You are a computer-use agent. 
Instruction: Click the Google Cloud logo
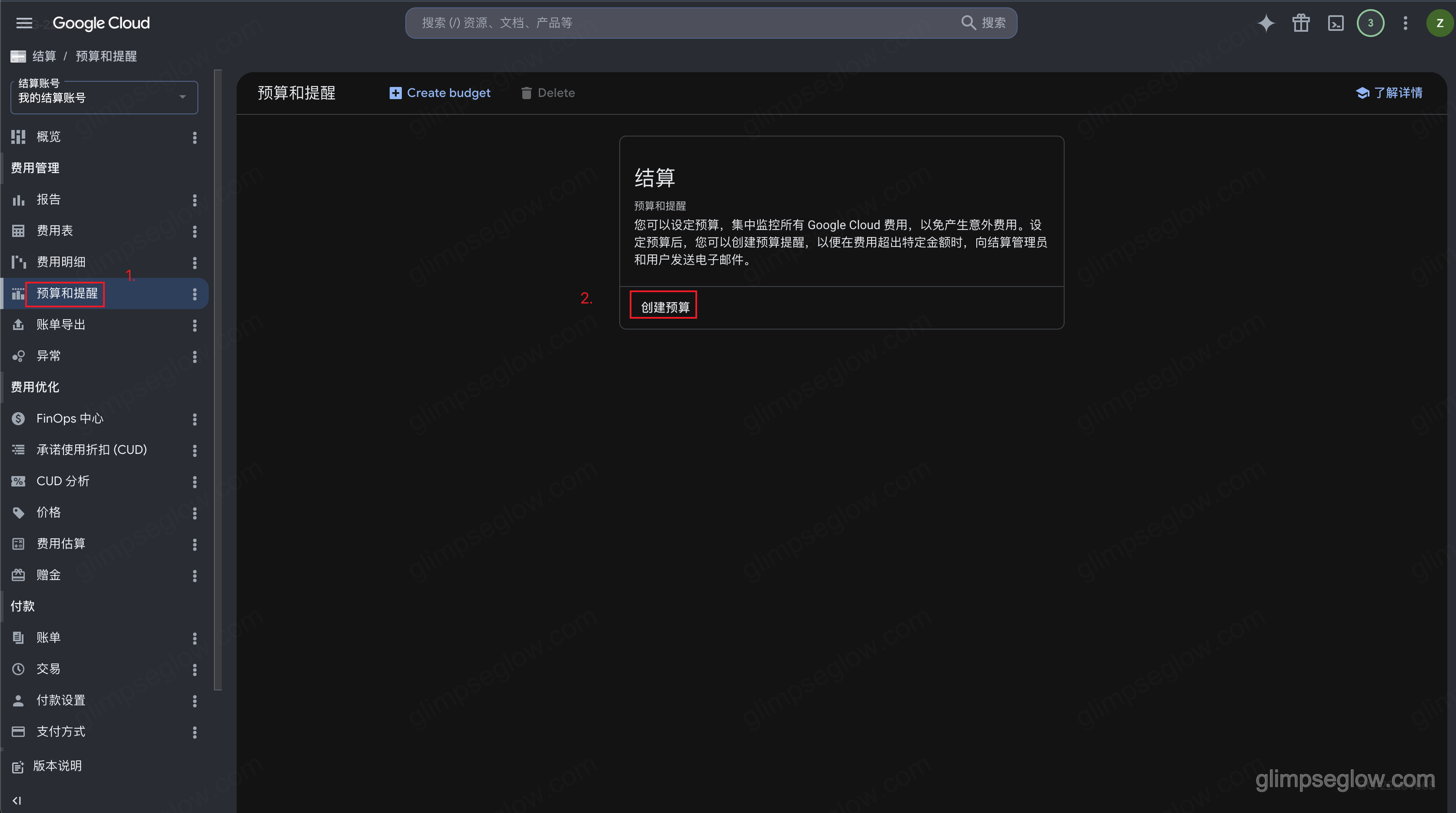101,23
